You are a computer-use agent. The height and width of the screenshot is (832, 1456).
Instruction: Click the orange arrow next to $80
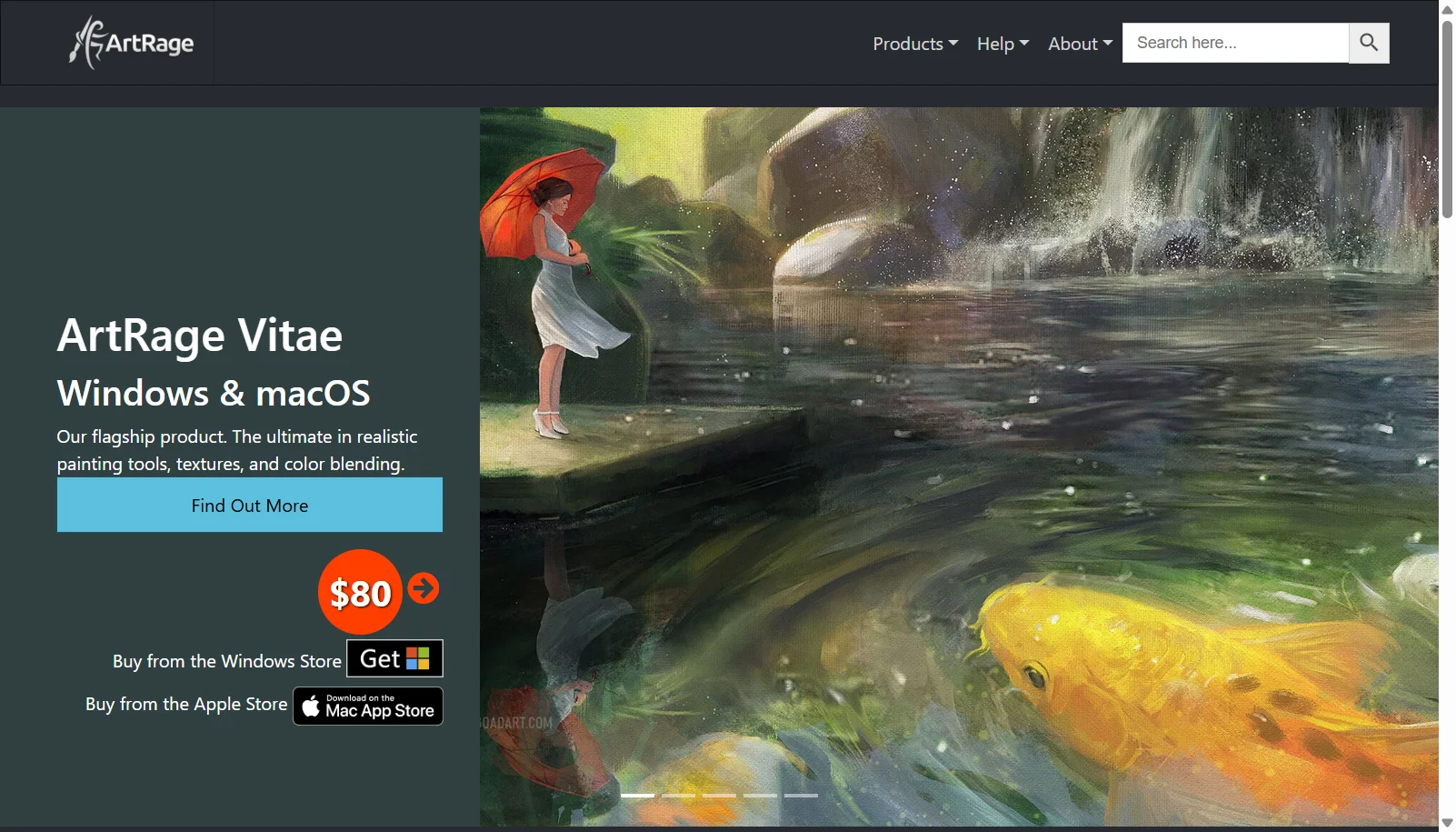tap(424, 588)
